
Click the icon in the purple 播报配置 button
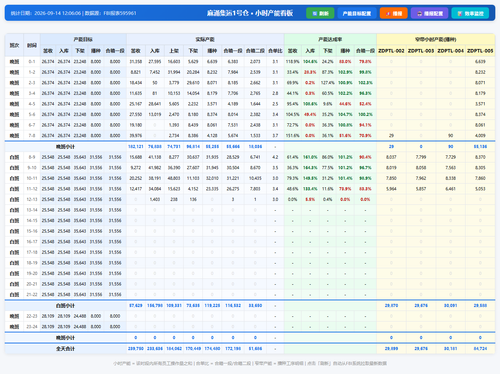pyautogui.click(x=419, y=14)
